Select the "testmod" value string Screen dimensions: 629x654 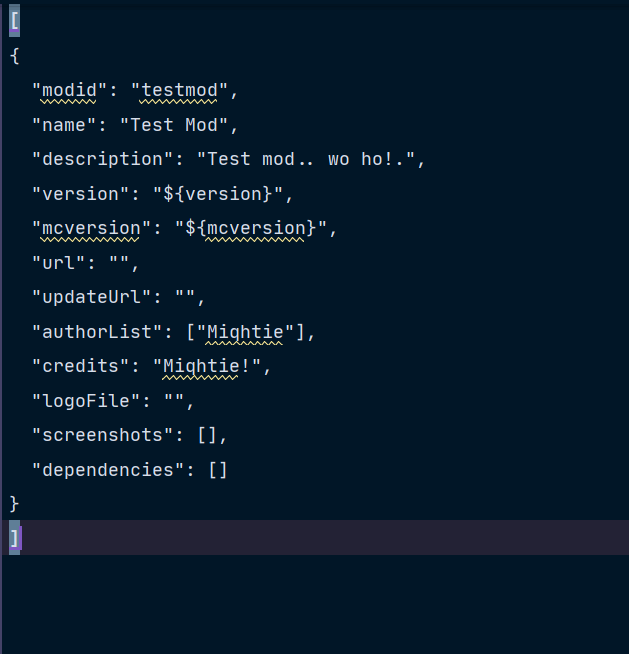pyautogui.click(x=179, y=91)
